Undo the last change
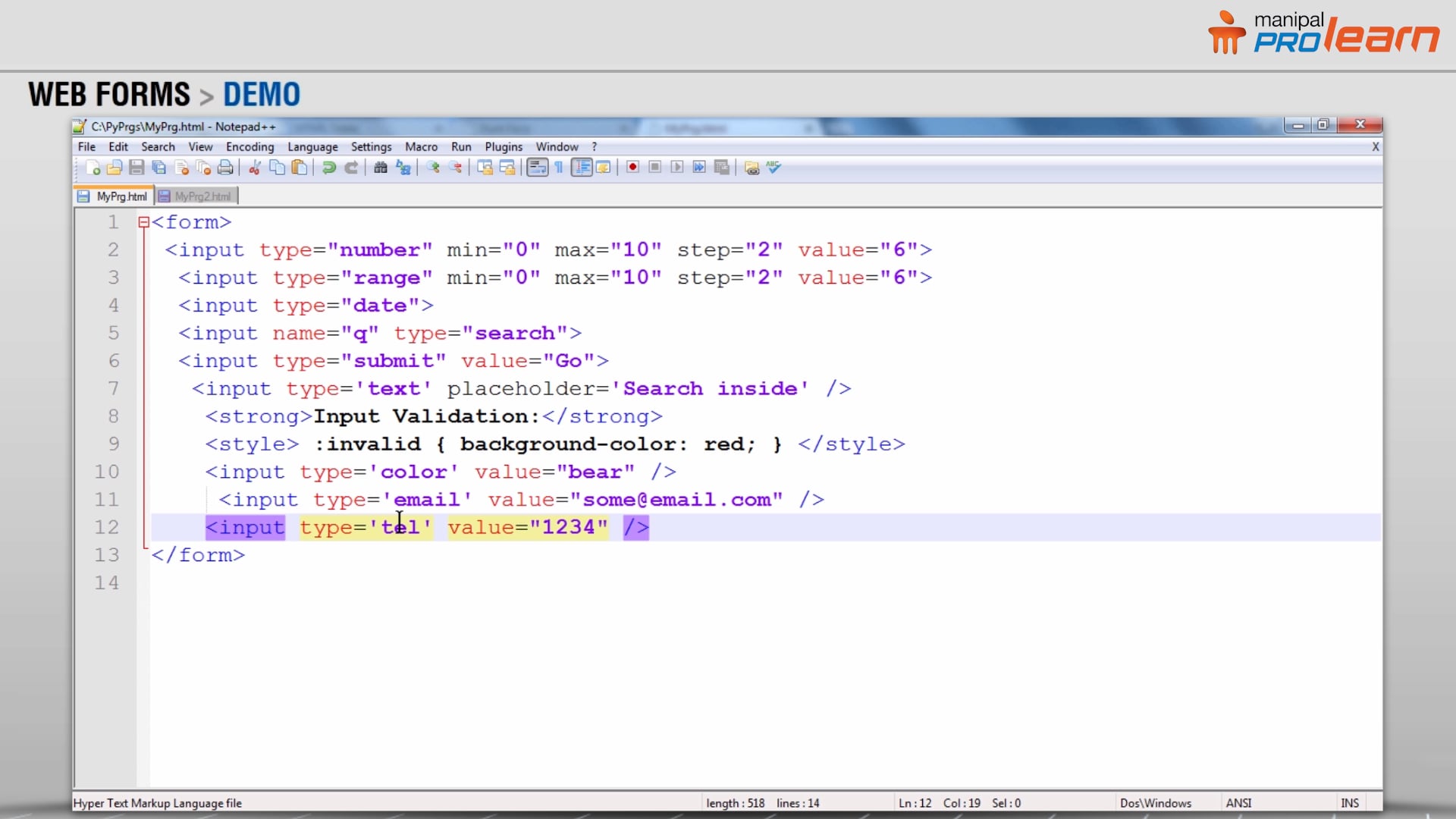Viewport: 1456px width, 819px height. tap(328, 168)
